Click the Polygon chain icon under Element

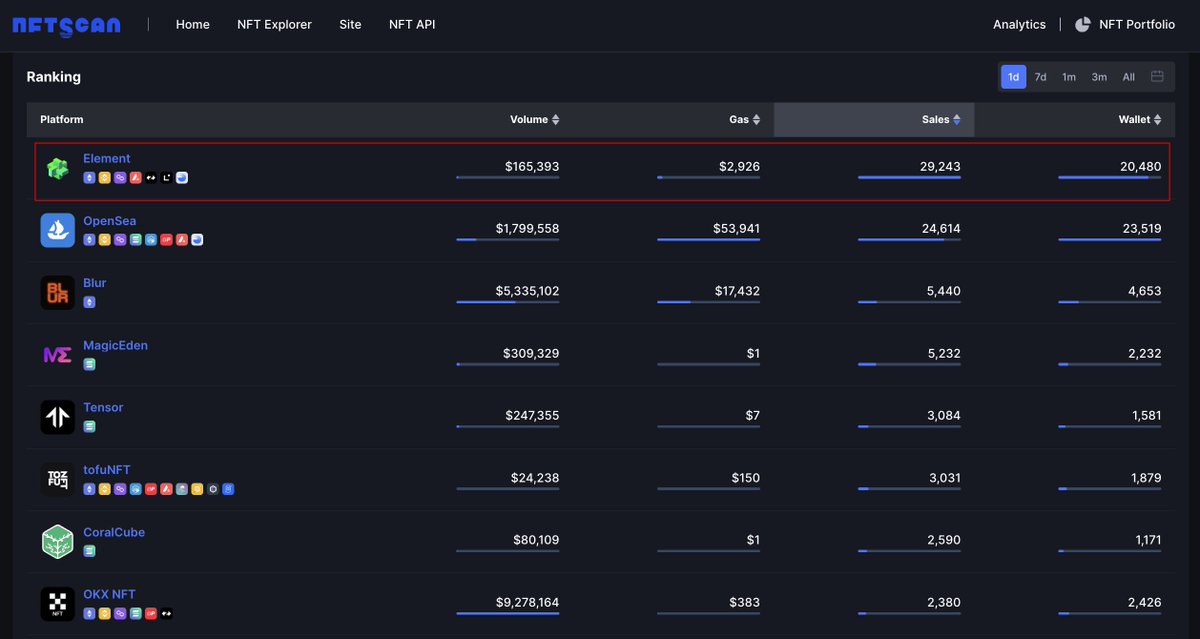click(120, 178)
